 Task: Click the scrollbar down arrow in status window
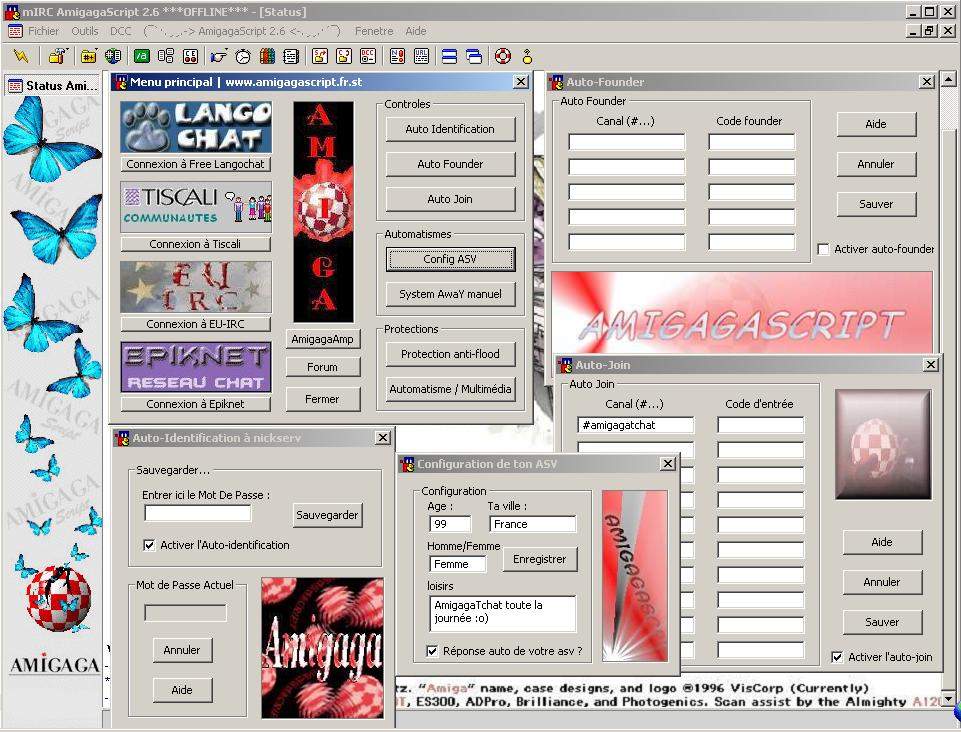(x=948, y=698)
